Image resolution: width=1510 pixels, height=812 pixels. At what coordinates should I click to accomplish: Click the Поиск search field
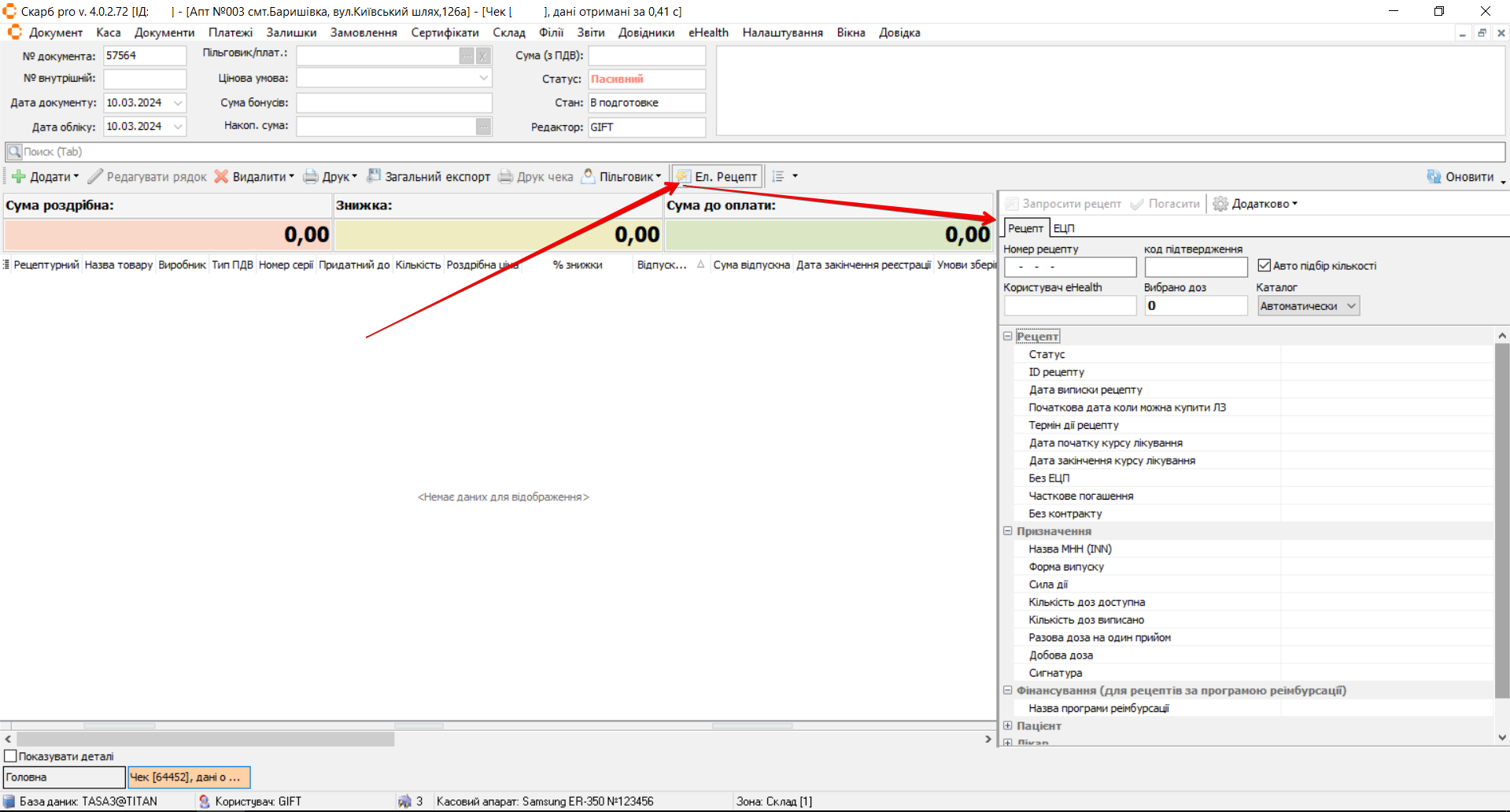tap(755, 152)
